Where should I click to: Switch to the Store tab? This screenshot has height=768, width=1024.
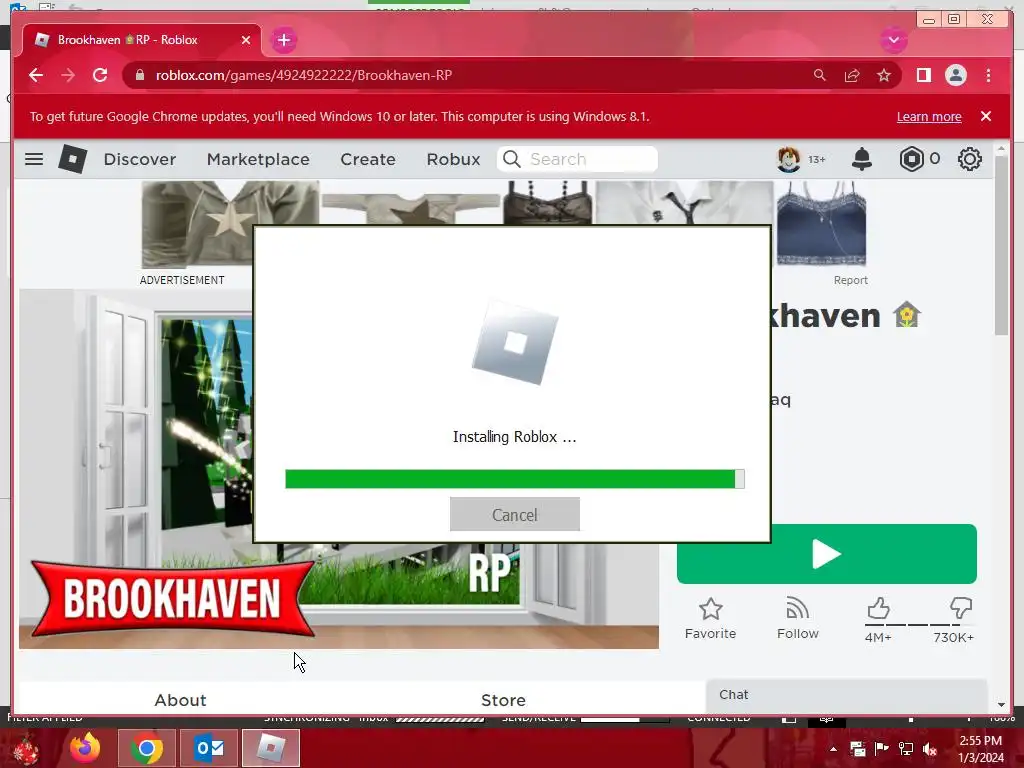503,700
